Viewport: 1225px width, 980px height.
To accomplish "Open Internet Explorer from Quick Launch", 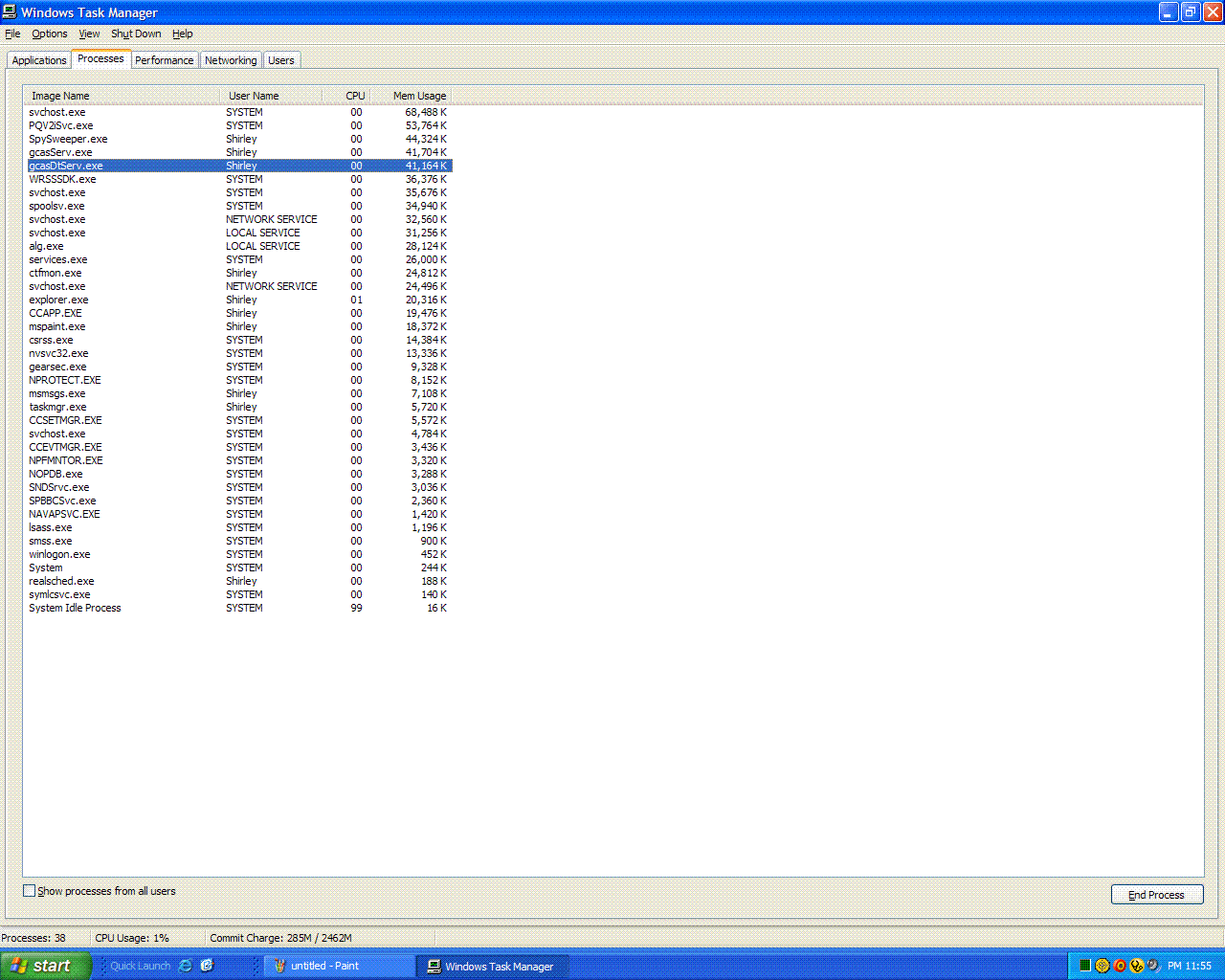I will [186, 966].
